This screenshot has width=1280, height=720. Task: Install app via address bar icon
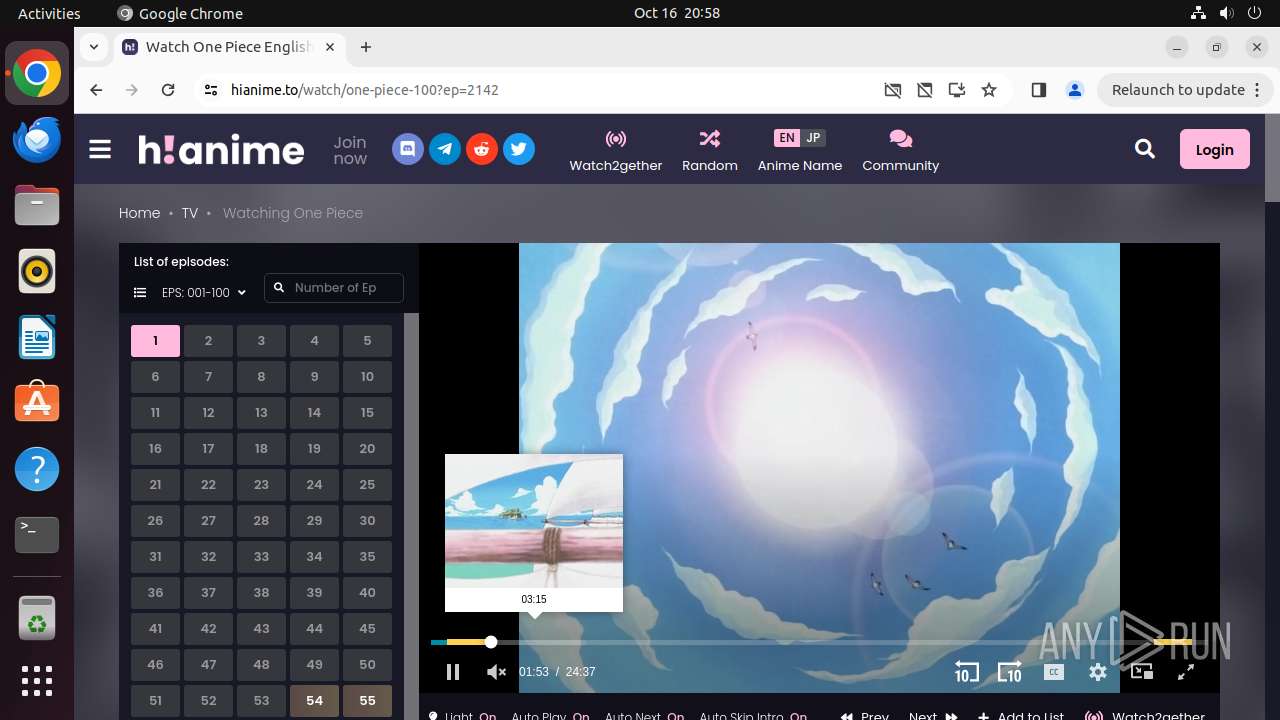point(957,90)
